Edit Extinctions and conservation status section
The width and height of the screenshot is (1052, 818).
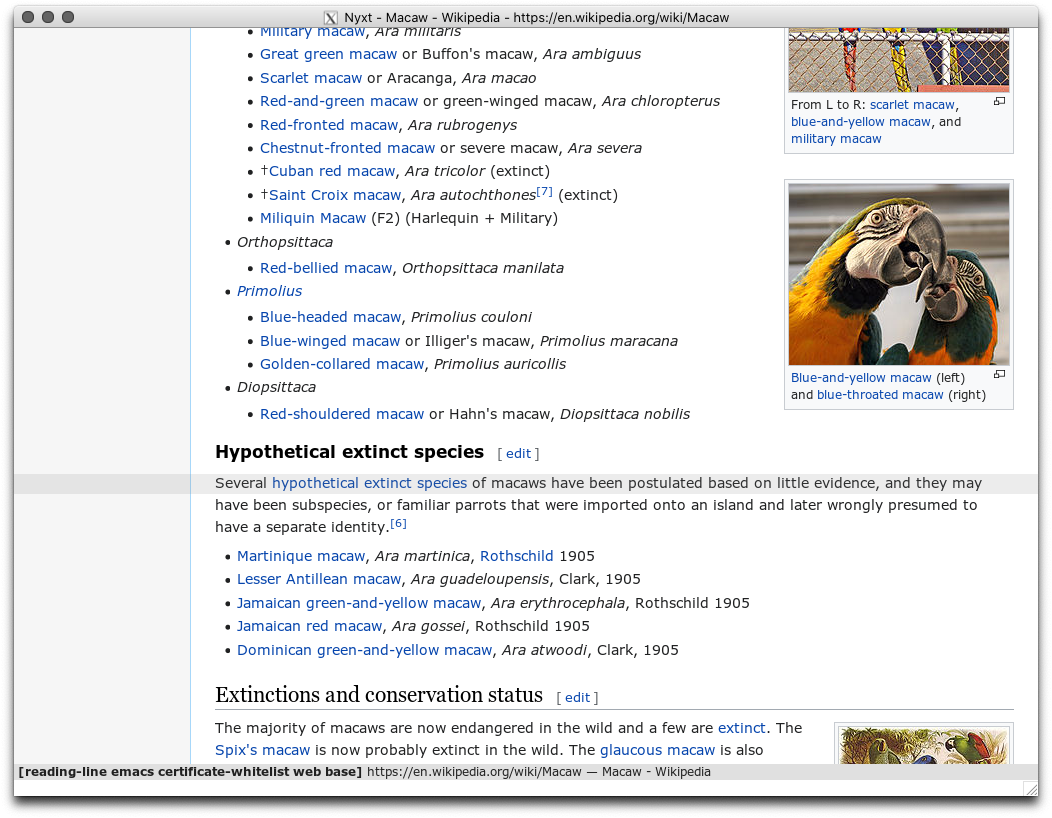(577, 698)
